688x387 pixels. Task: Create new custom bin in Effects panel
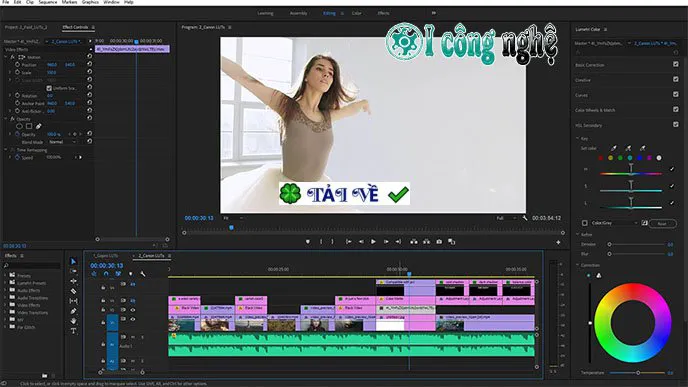point(44,376)
